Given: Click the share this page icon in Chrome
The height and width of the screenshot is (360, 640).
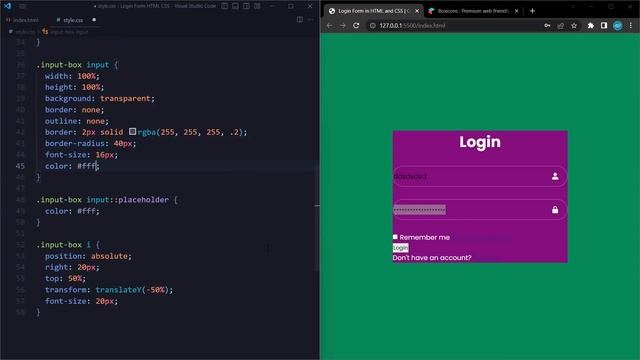Looking at the screenshot, I should point(560,25).
